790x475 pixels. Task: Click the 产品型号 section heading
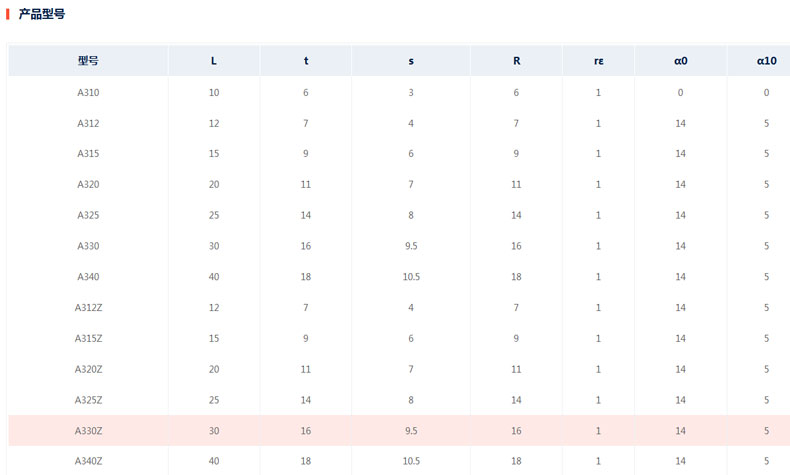tap(43, 15)
